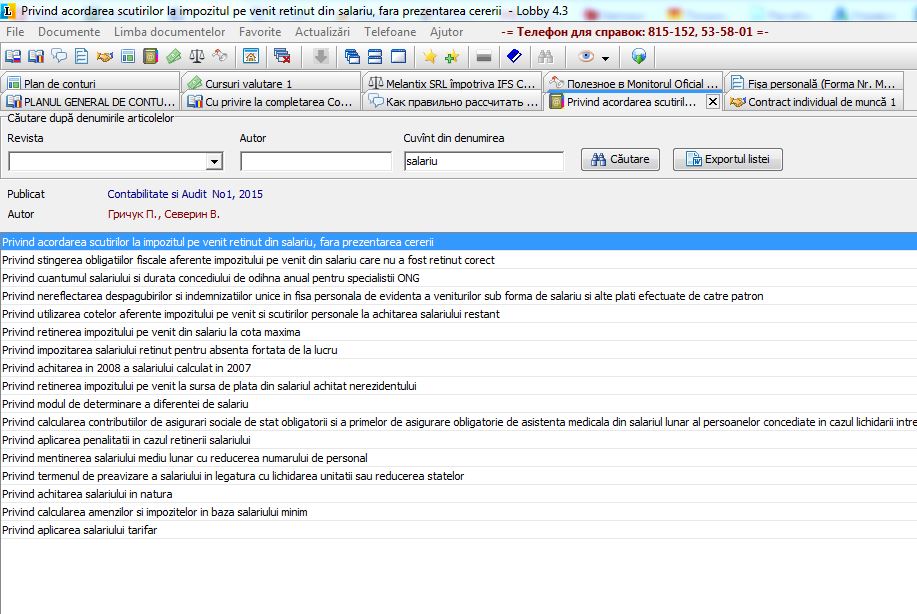Click the Contabilitate si Audit No1, 2015 link
The height and width of the screenshot is (614, 917).
tap(185, 194)
